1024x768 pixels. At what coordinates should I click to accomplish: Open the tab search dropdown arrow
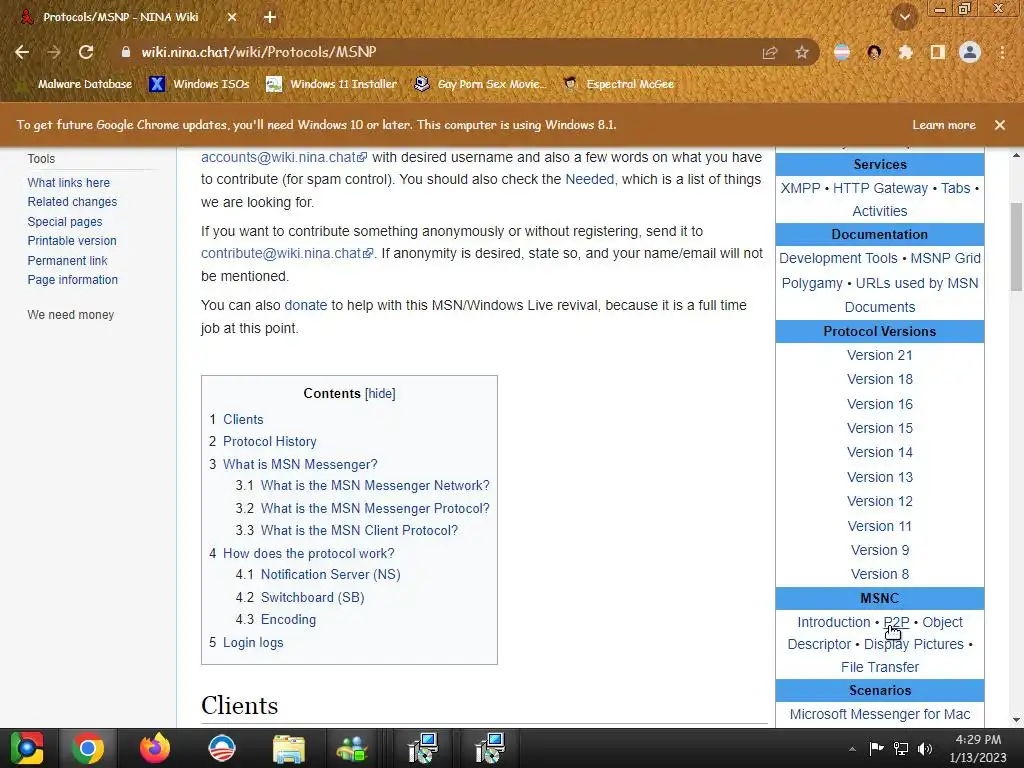[904, 18]
